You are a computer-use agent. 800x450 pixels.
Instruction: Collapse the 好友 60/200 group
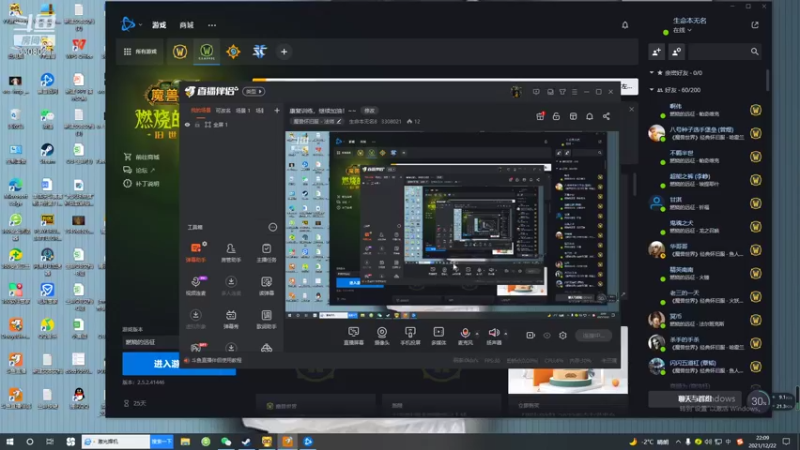pos(652,90)
